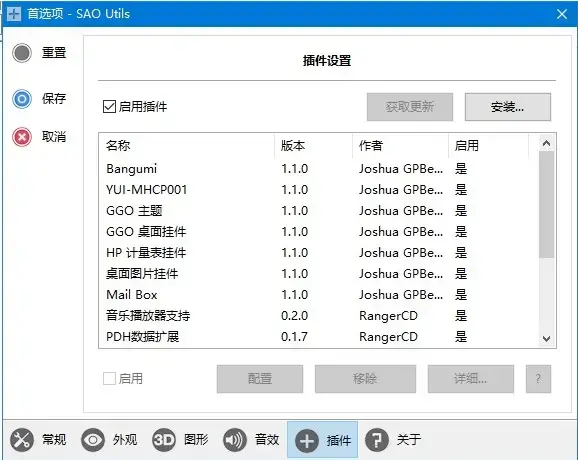Click the plugin list scroll up arrow

pyautogui.click(x=547, y=143)
